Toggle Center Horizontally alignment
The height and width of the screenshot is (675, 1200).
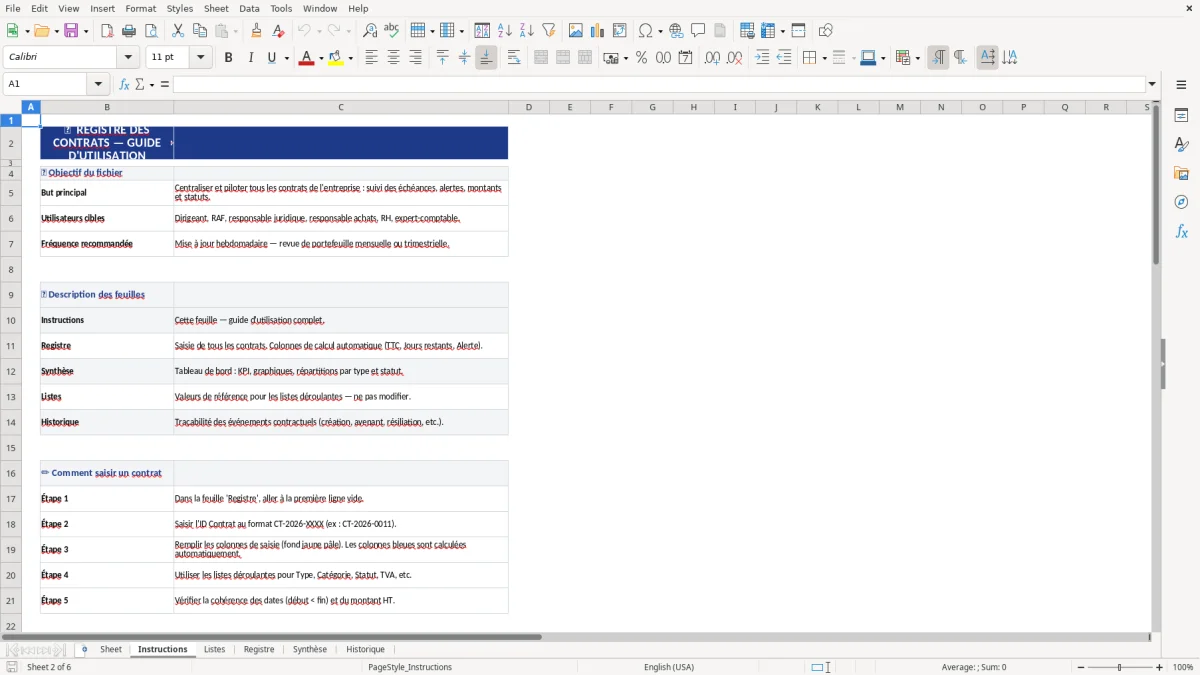pos(393,58)
